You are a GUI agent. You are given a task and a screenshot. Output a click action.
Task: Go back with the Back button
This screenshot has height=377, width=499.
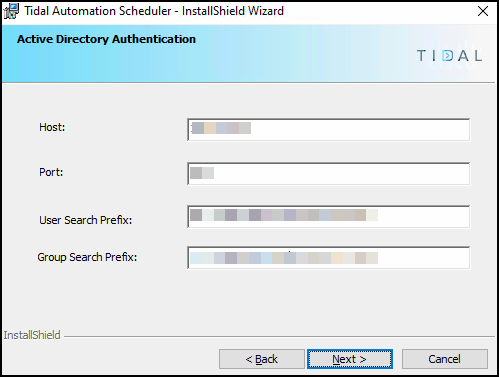262,359
